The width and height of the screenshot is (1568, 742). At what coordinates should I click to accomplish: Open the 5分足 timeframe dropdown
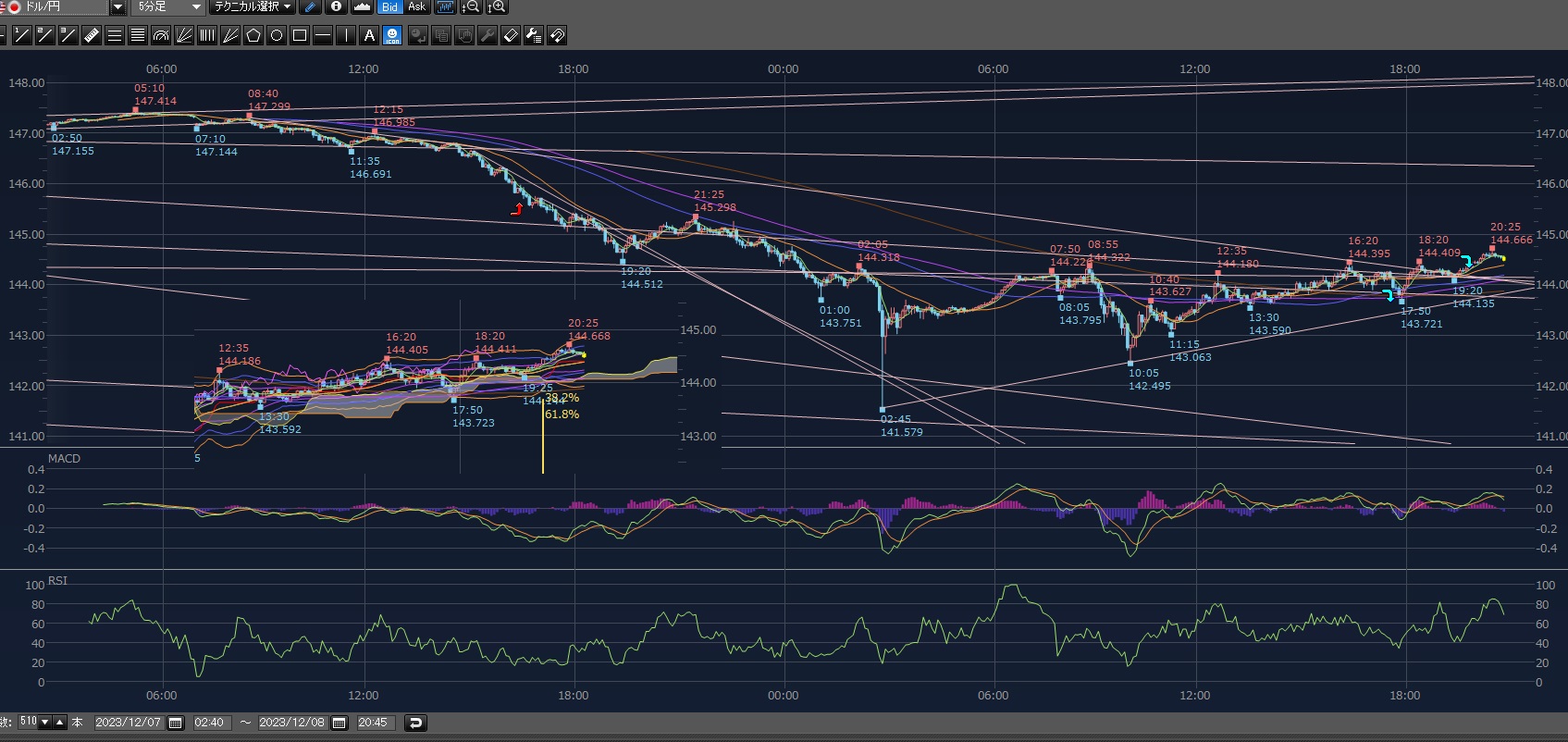pos(196,7)
